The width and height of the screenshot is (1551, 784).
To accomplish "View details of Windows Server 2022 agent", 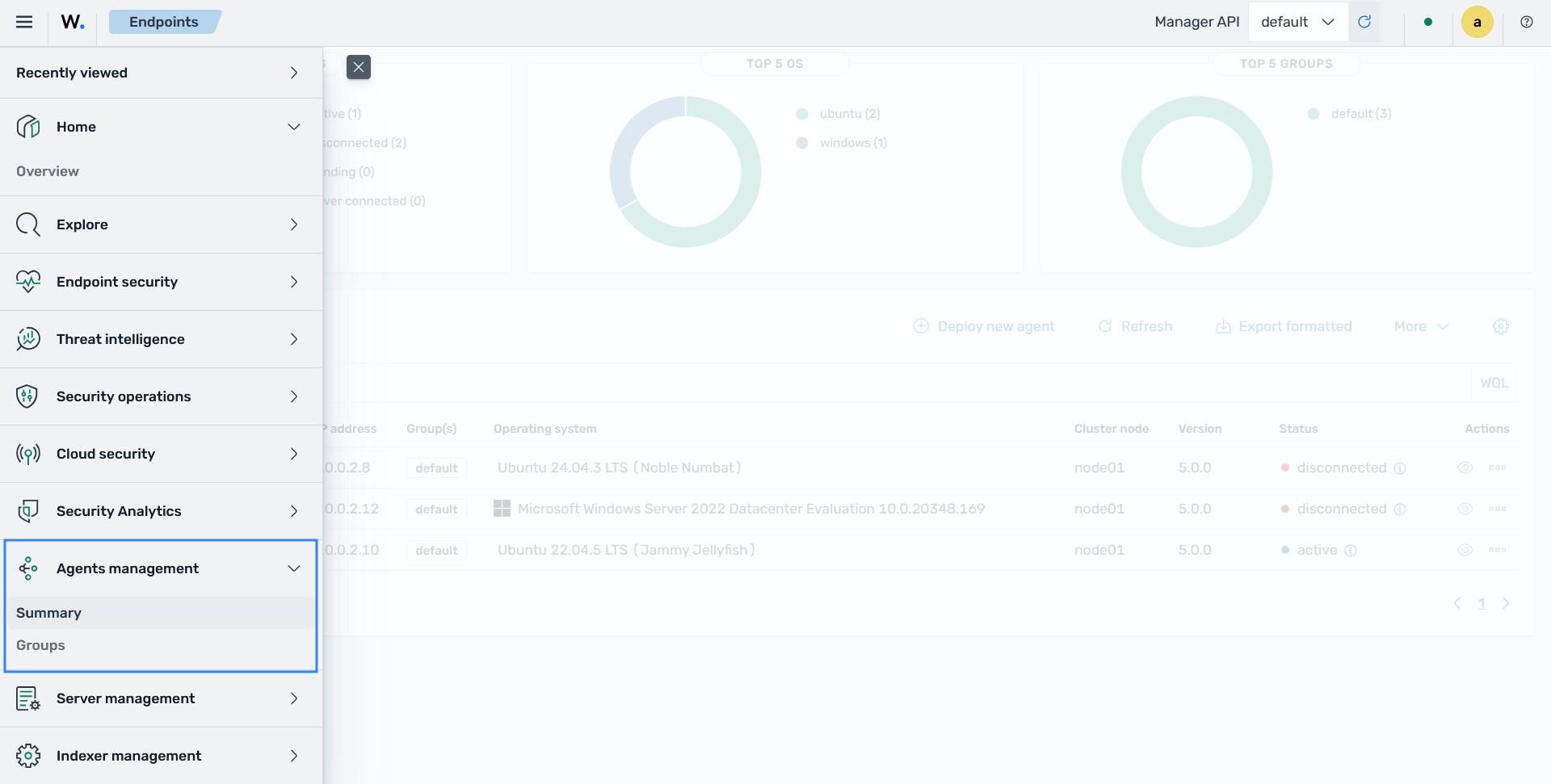I will [x=1465, y=509].
